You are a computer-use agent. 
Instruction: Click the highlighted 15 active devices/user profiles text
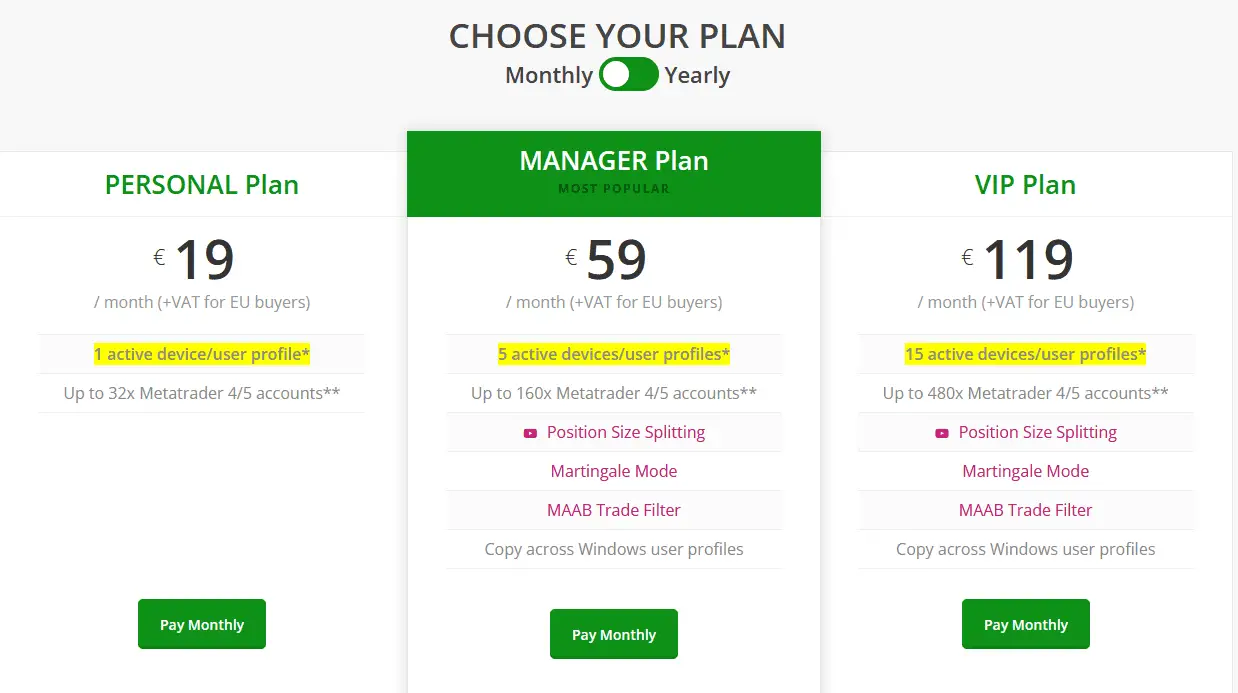point(1025,354)
